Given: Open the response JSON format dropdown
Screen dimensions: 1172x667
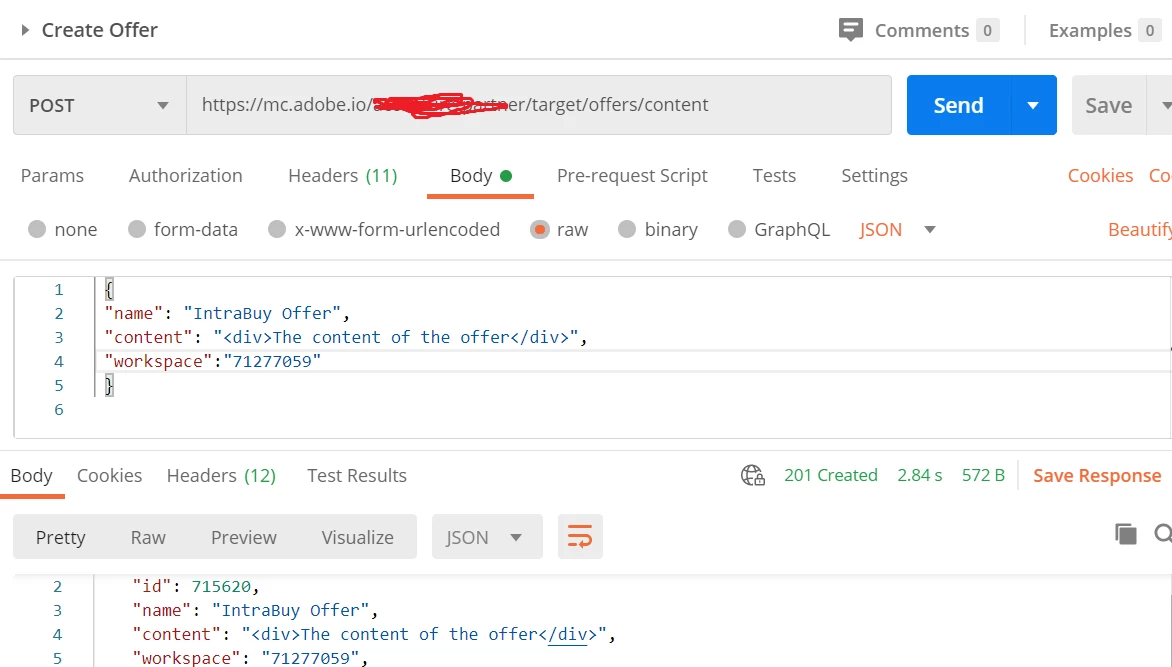Looking at the screenshot, I should click(x=487, y=537).
